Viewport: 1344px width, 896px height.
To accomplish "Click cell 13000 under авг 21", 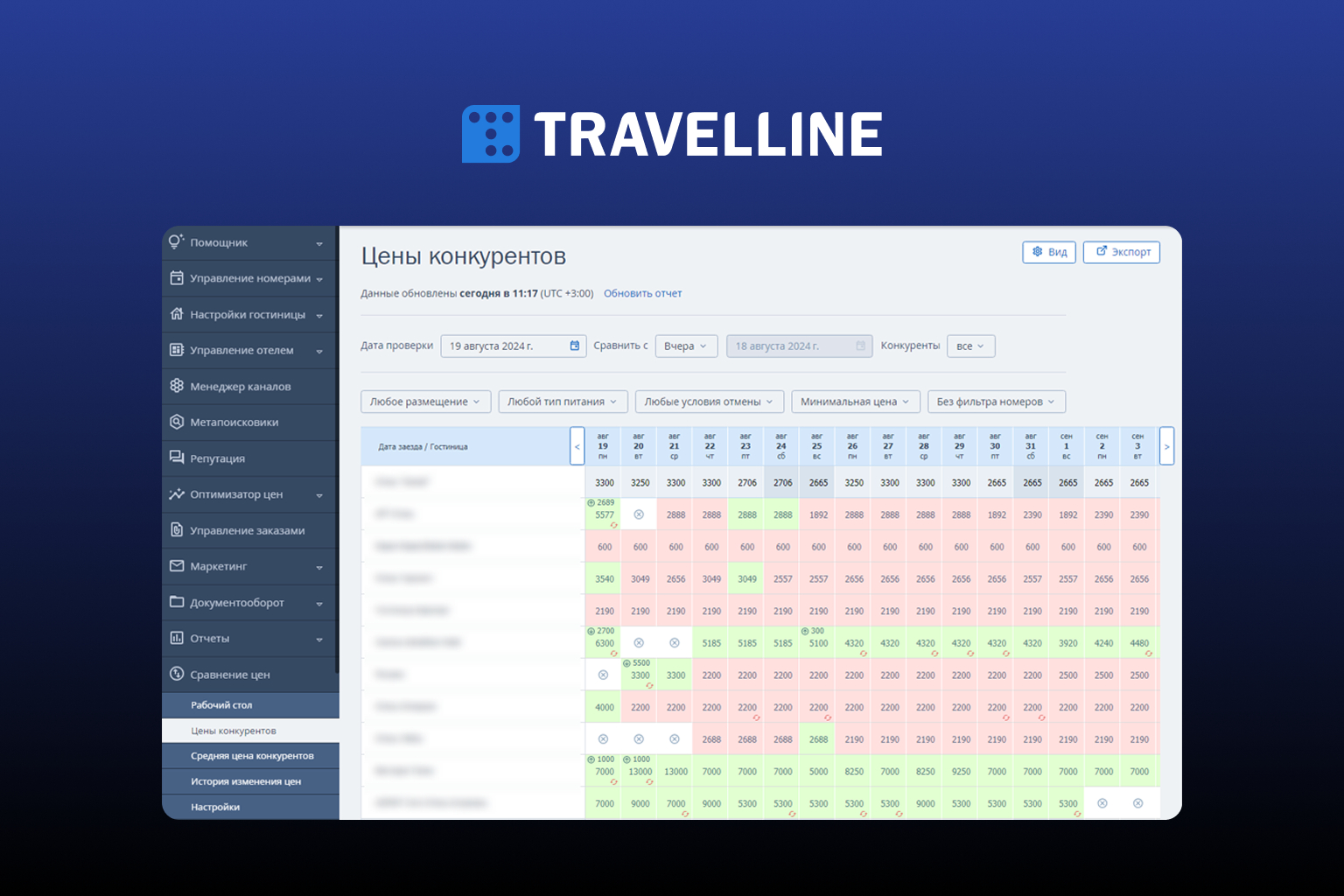I will coord(675,772).
